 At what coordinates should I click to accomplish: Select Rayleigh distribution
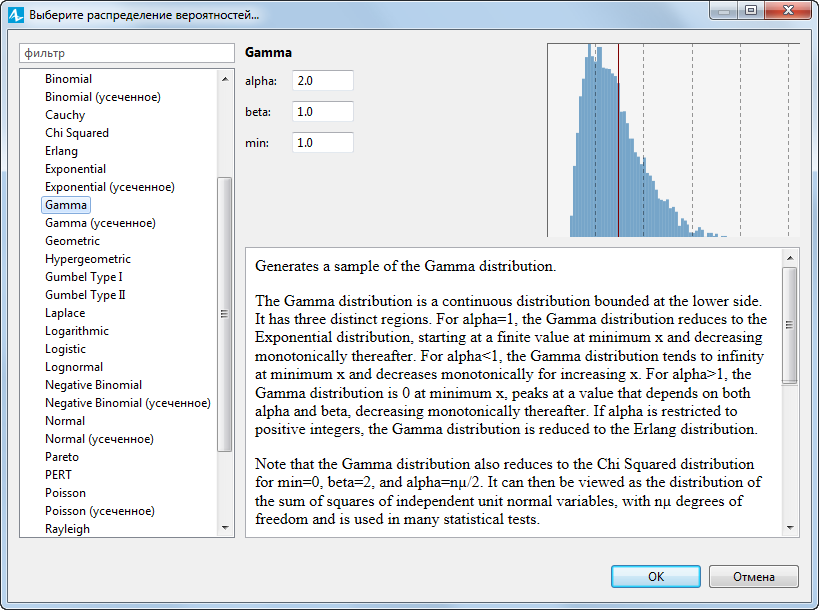point(67,529)
